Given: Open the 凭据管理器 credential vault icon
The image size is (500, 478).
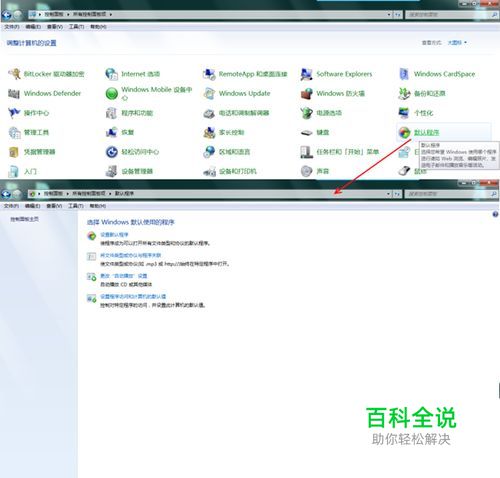Looking at the screenshot, I should [x=14, y=152].
